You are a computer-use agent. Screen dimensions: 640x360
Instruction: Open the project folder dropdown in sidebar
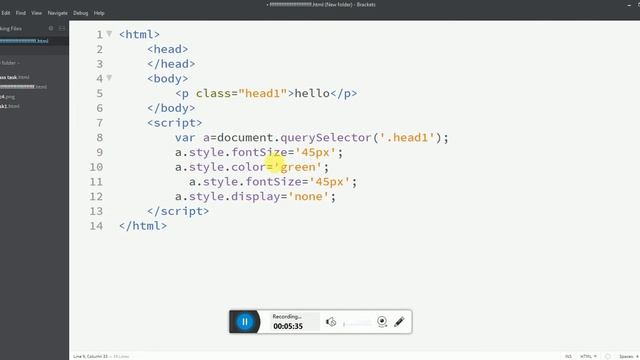tap(10, 63)
